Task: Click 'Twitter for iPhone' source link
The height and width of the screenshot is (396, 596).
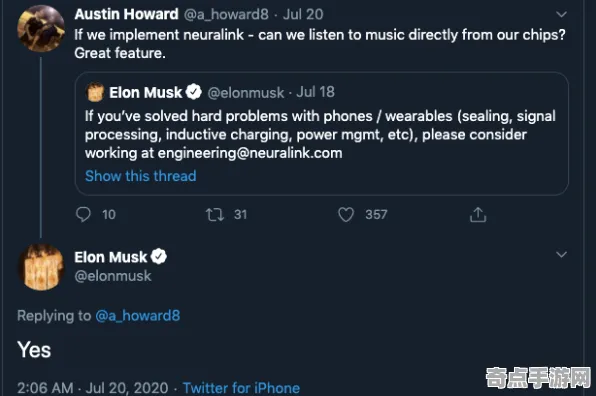Action: pos(241,388)
